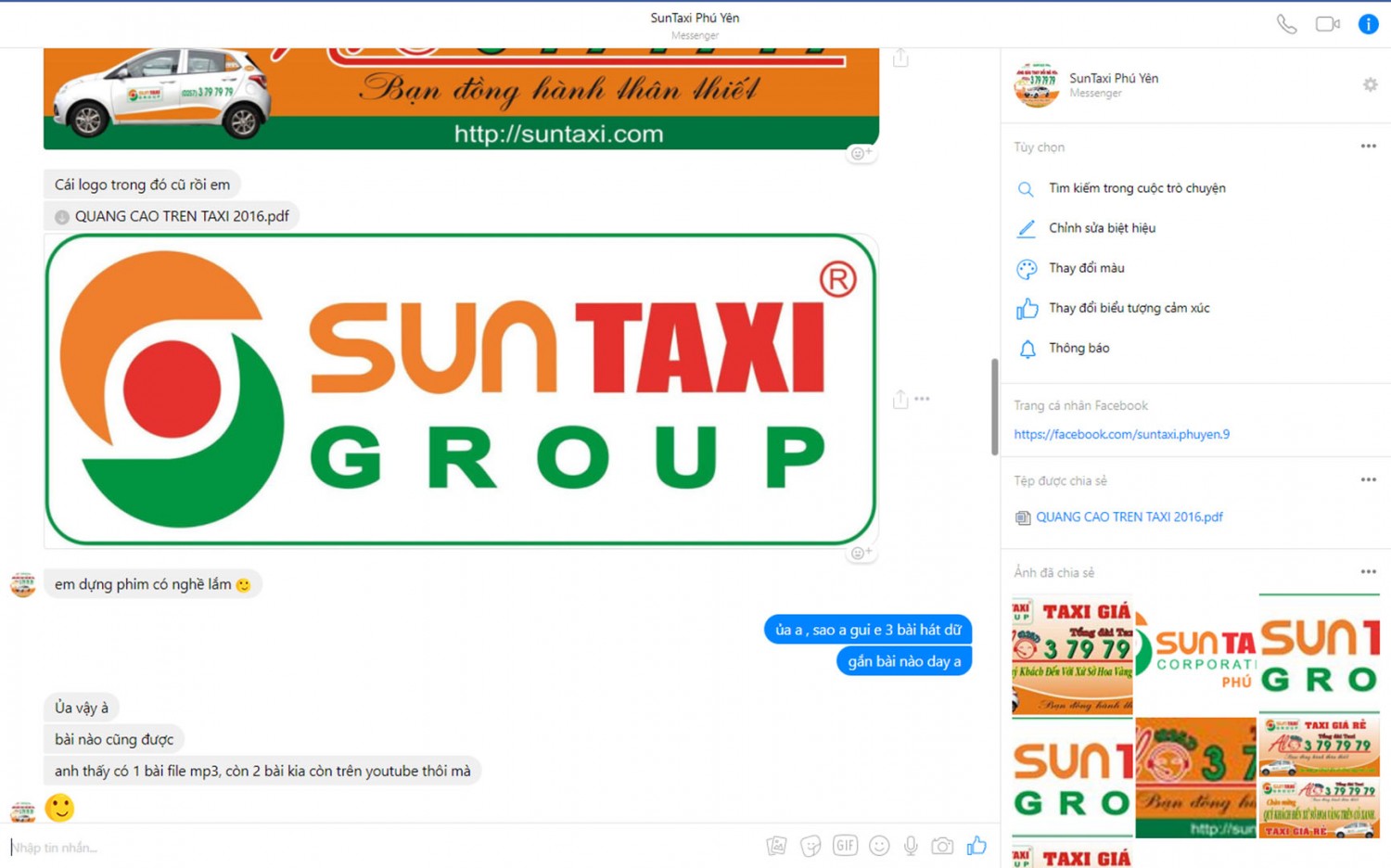Click the message 'gắn bài nào day a'

click(904, 661)
